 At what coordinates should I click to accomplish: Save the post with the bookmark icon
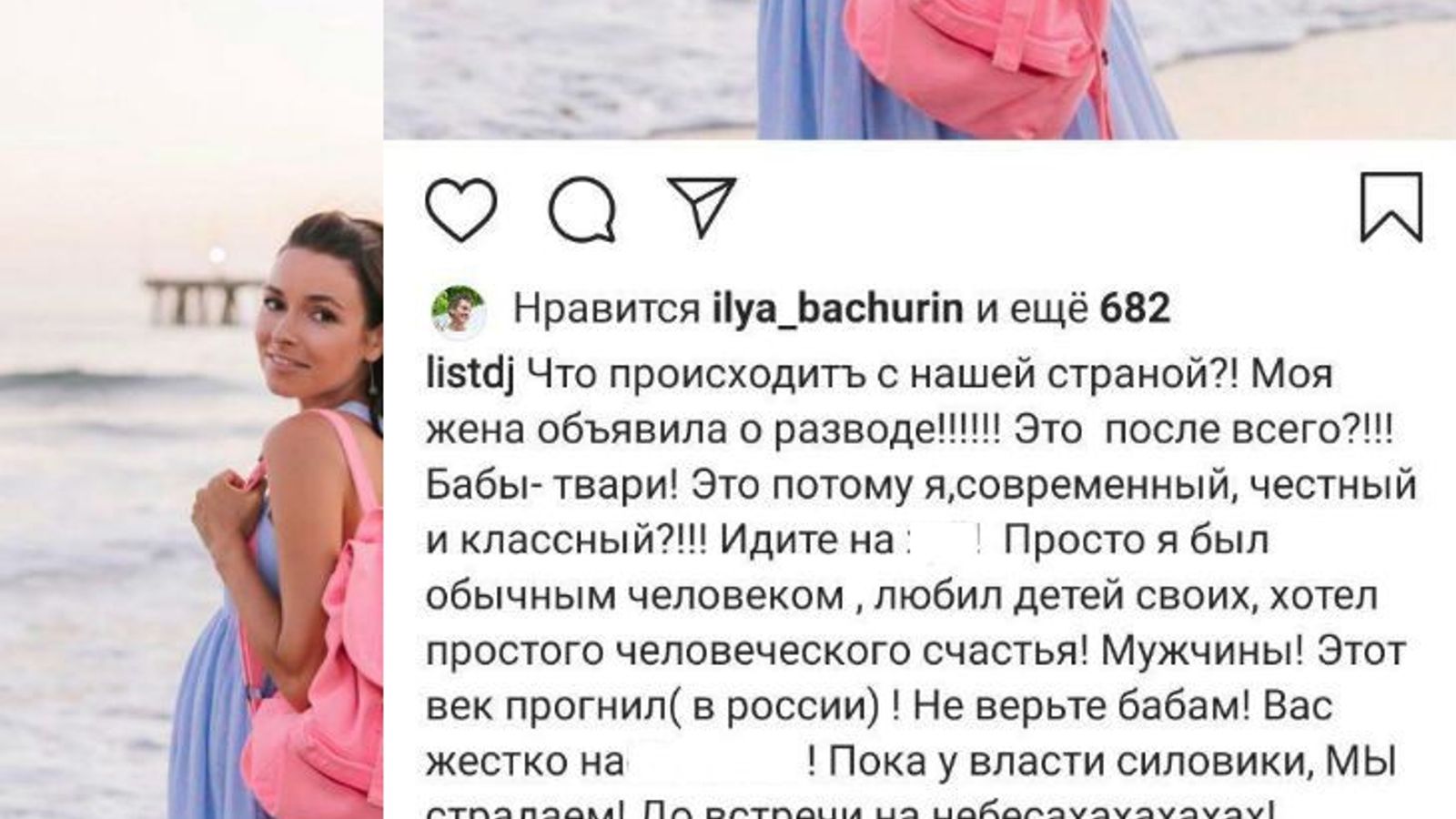[1390, 207]
